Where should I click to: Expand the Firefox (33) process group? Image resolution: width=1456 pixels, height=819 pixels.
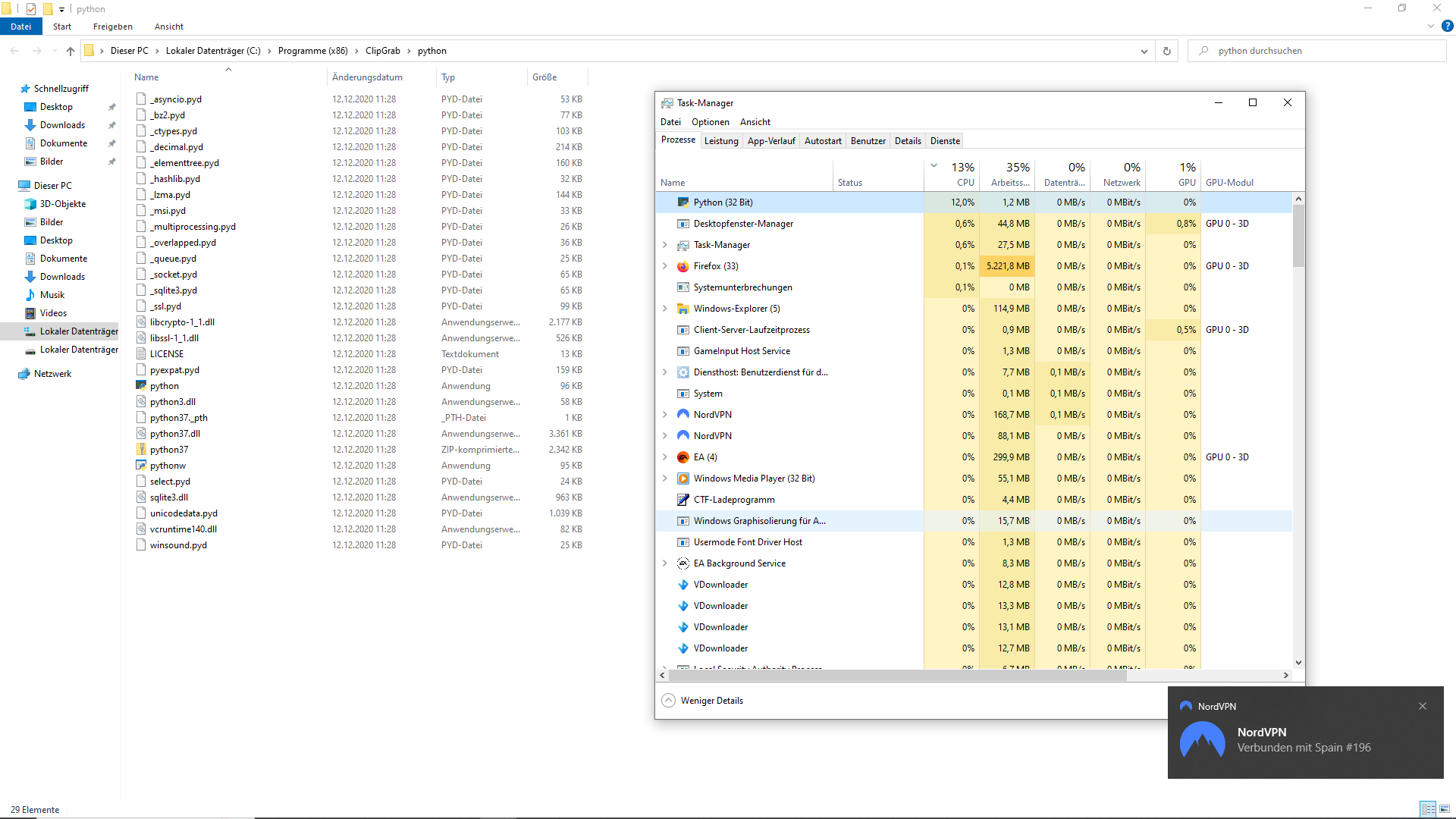(x=665, y=266)
